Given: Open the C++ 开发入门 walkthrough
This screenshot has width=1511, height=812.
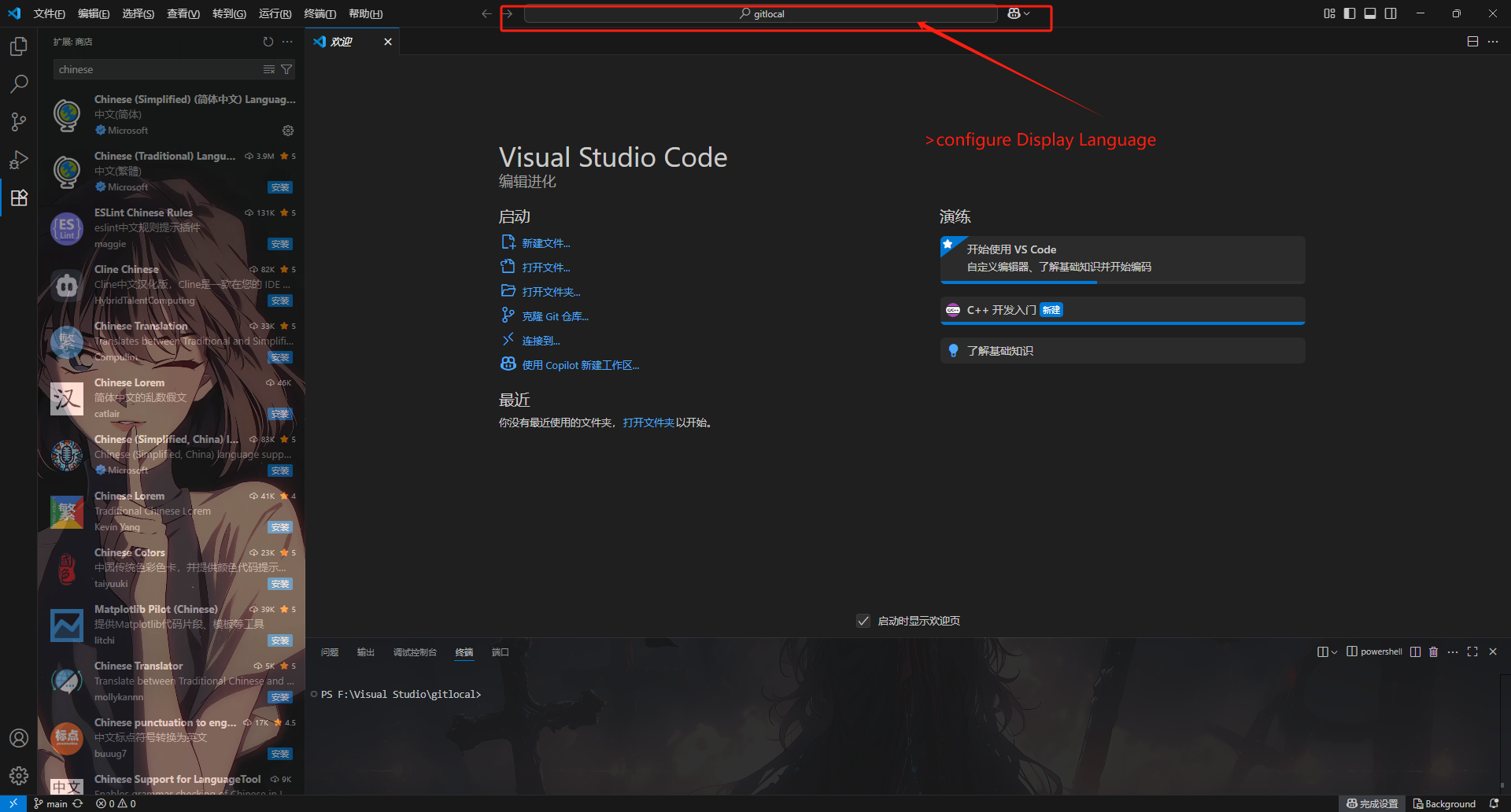Looking at the screenshot, I should click(x=1122, y=310).
